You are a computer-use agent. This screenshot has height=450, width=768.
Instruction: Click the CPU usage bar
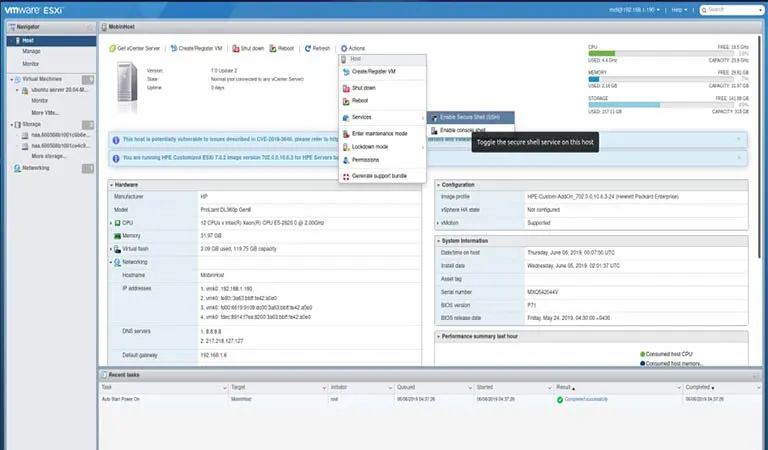click(x=661, y=54)
